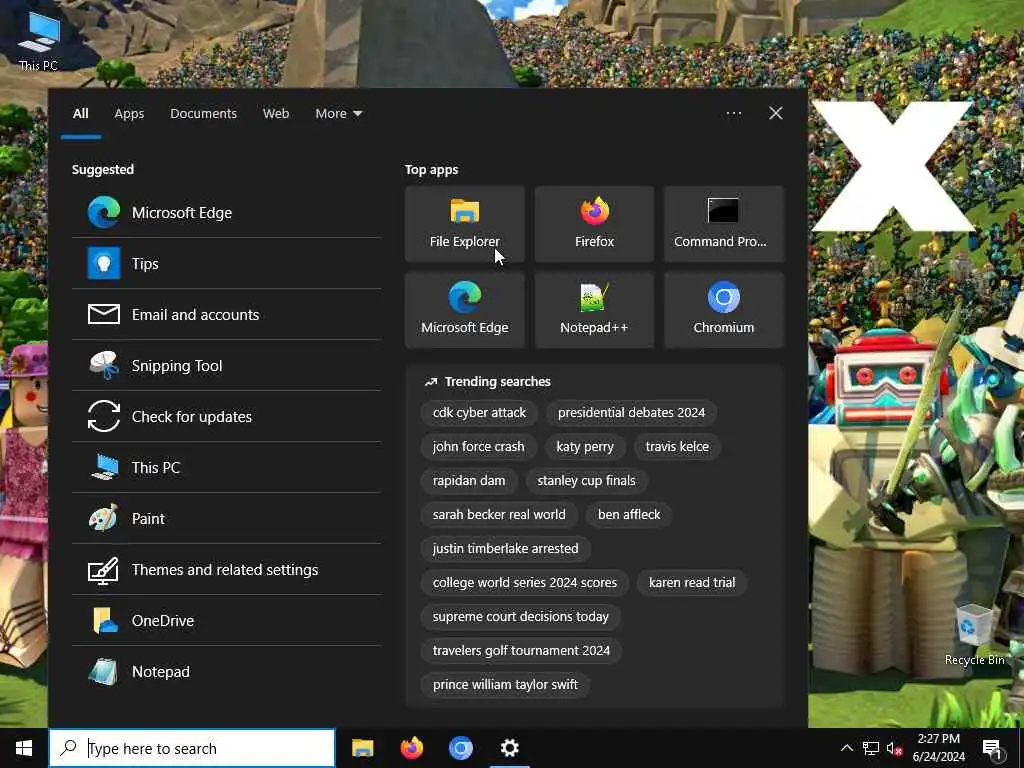This screenshot has height=768, width=1024.
Task: Search trending 'supreme court decisions today'
Action: click(520, 616)
